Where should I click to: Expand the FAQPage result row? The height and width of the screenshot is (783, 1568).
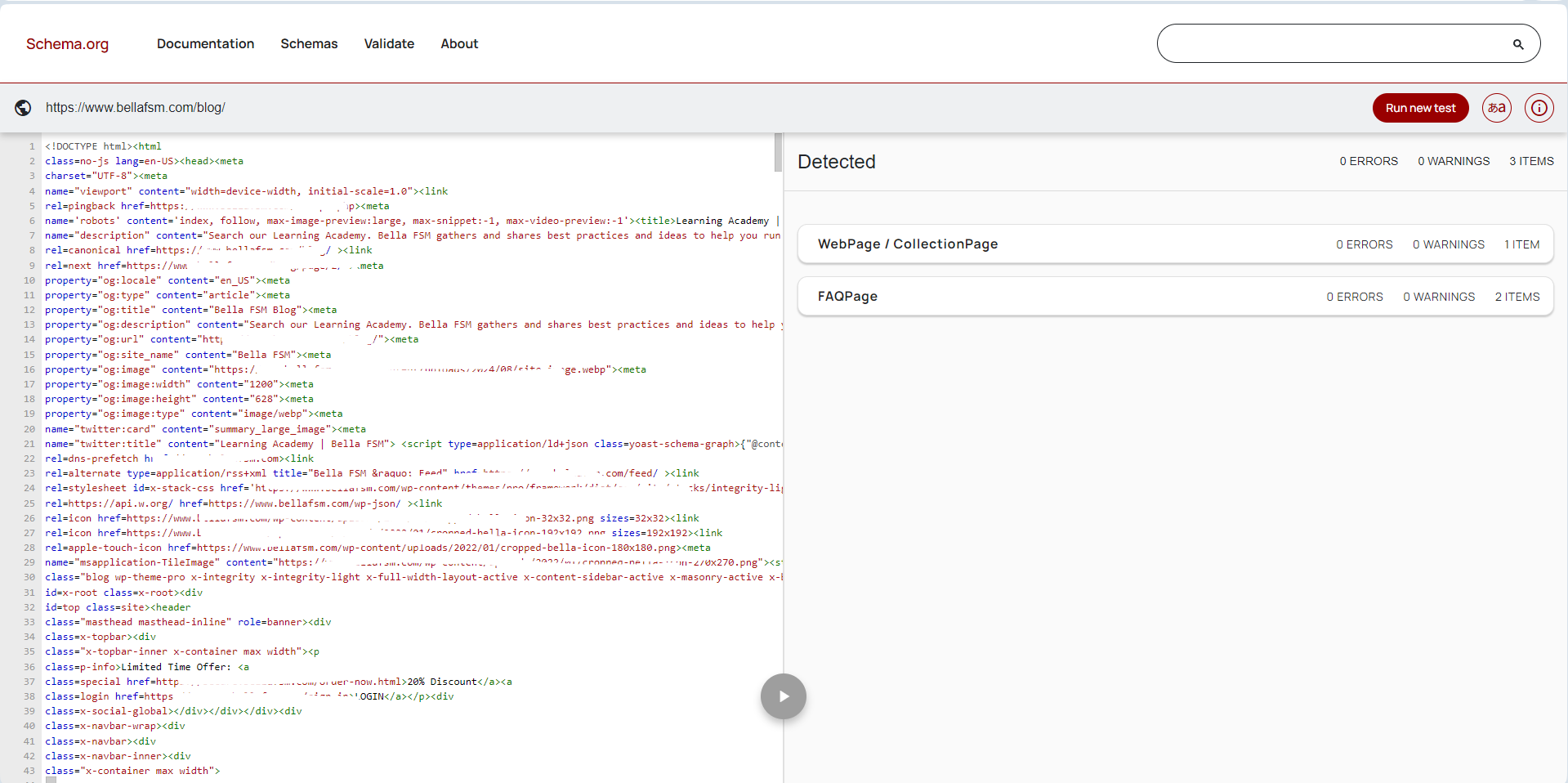point(1175,297)
